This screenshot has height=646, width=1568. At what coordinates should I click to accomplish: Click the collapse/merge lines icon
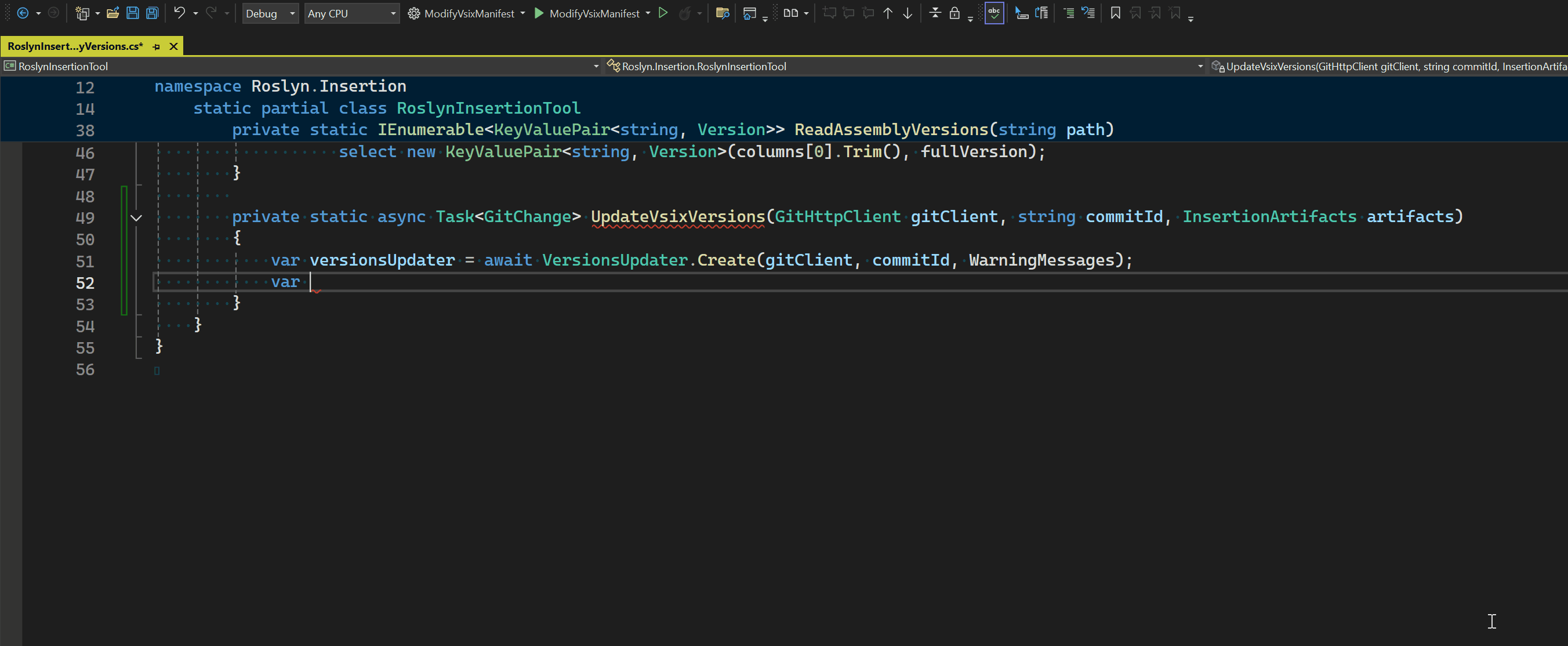pyautogui.click(x=935, y=13)
